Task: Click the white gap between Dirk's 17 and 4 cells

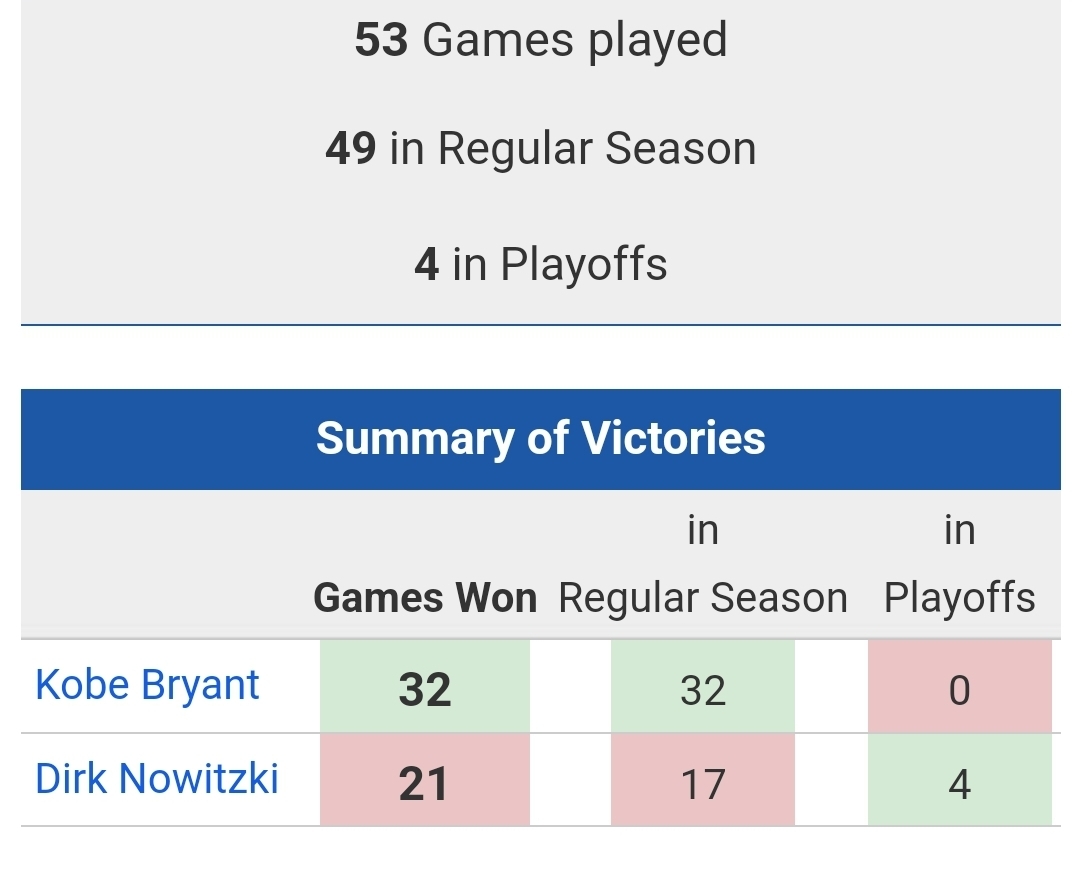Action: coord(831,782)
